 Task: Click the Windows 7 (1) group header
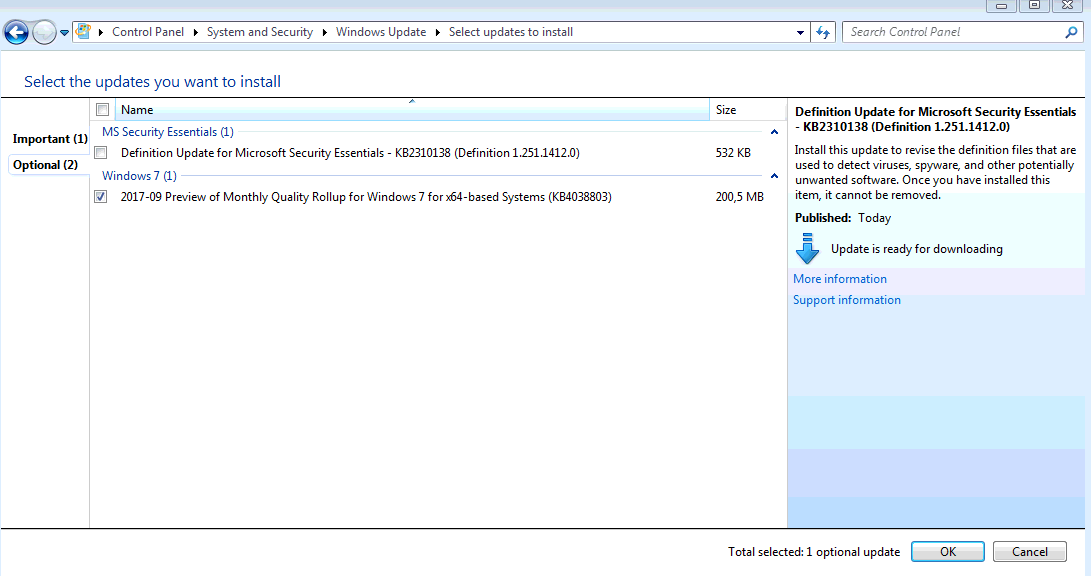(x=139, y=176)
